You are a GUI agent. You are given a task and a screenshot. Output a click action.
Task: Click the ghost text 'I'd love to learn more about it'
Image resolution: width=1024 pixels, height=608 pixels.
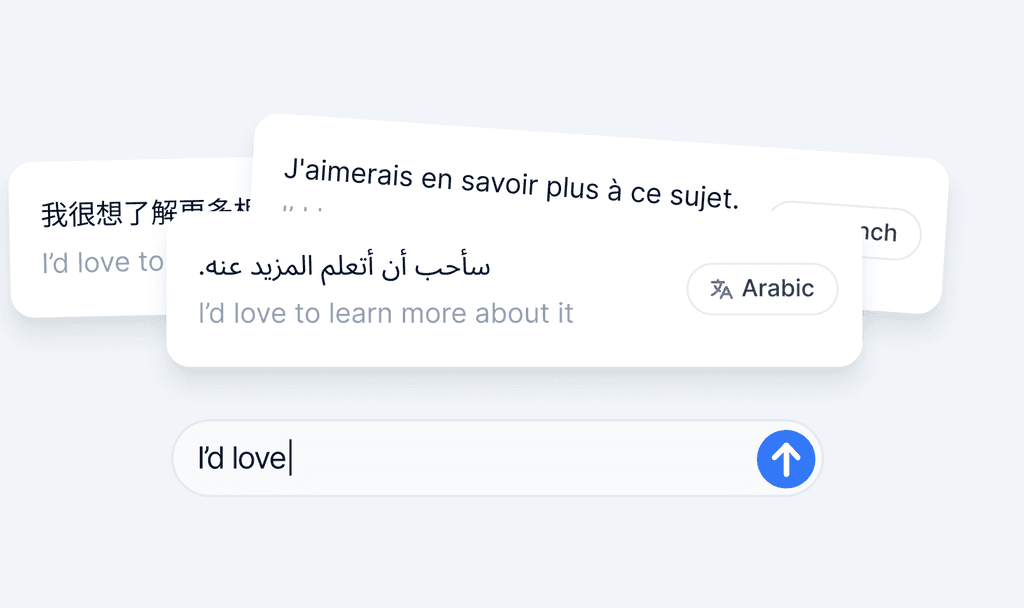coord(384,313)
